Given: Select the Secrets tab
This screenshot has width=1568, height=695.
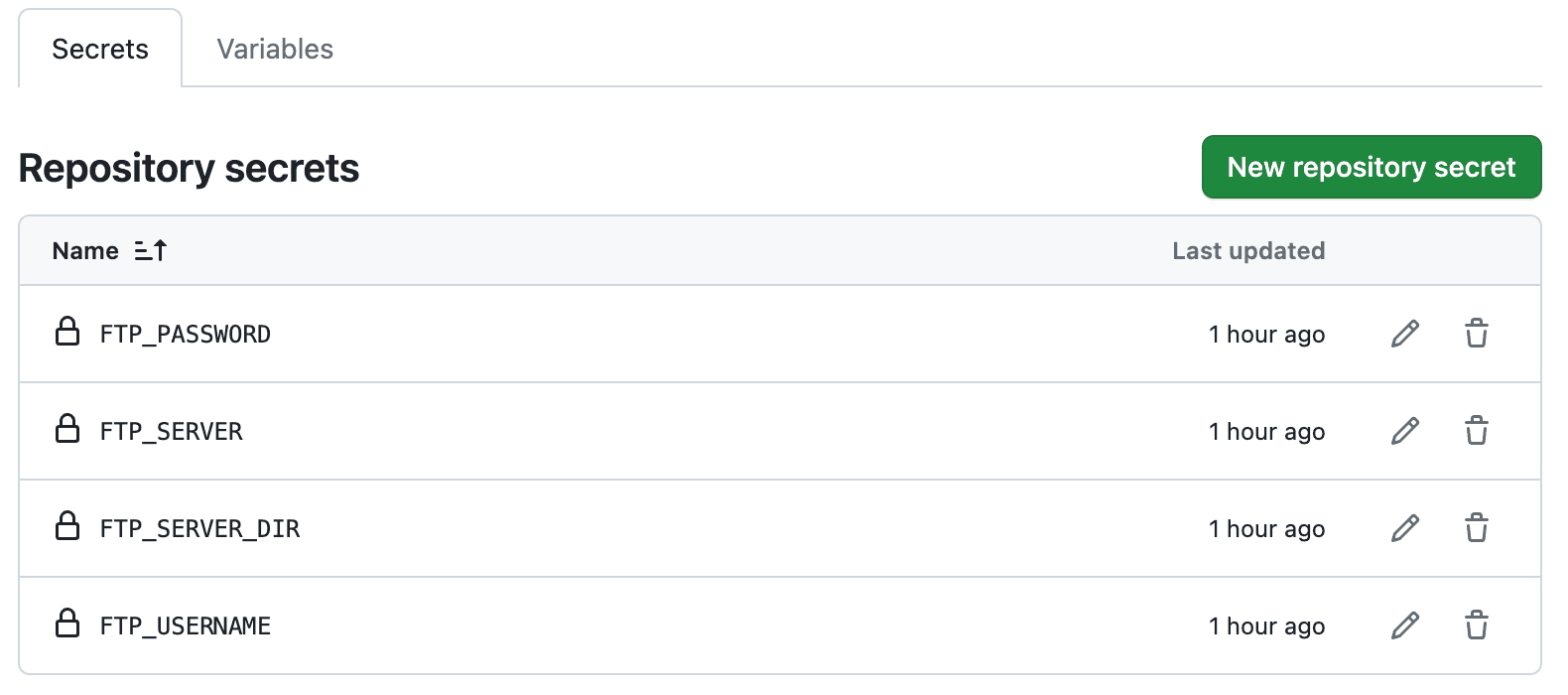Looking at the screenshot, I should (100, 49).
